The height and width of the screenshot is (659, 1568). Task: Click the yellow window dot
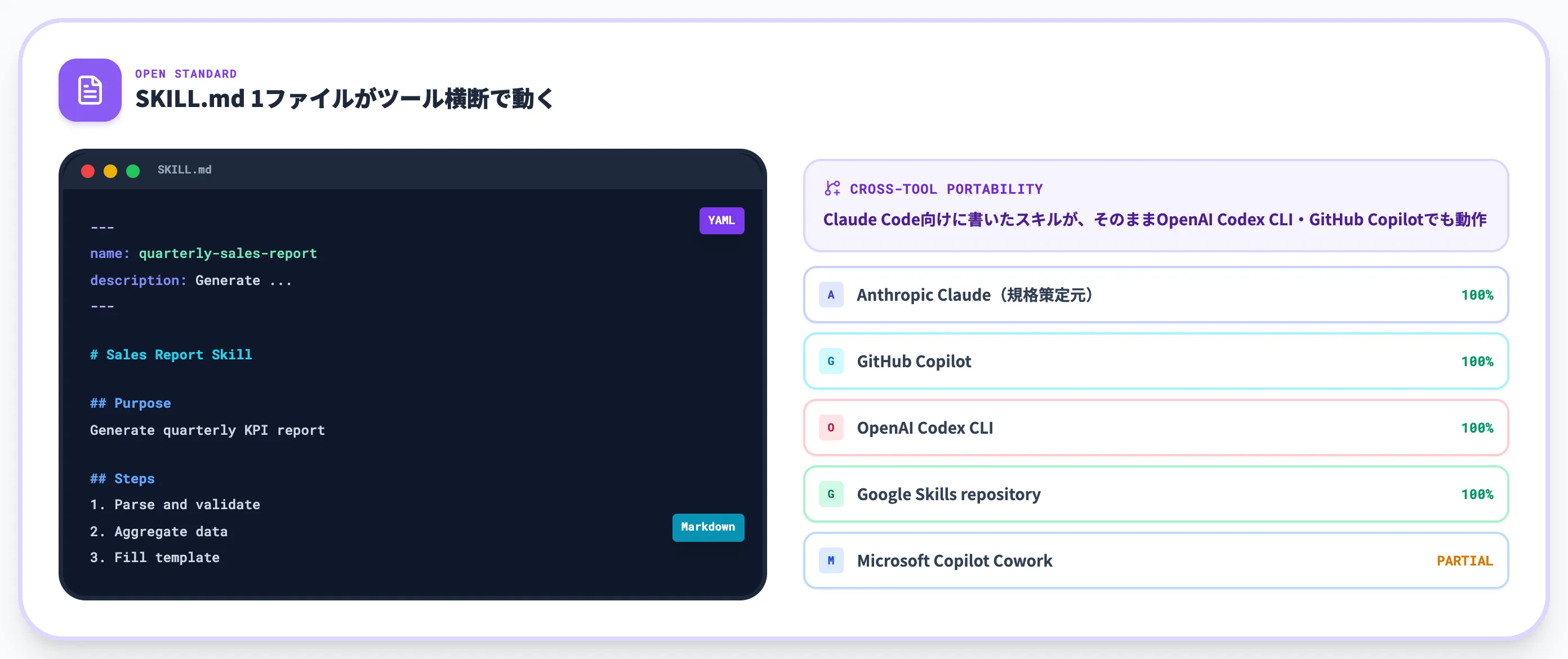point(110,171)
